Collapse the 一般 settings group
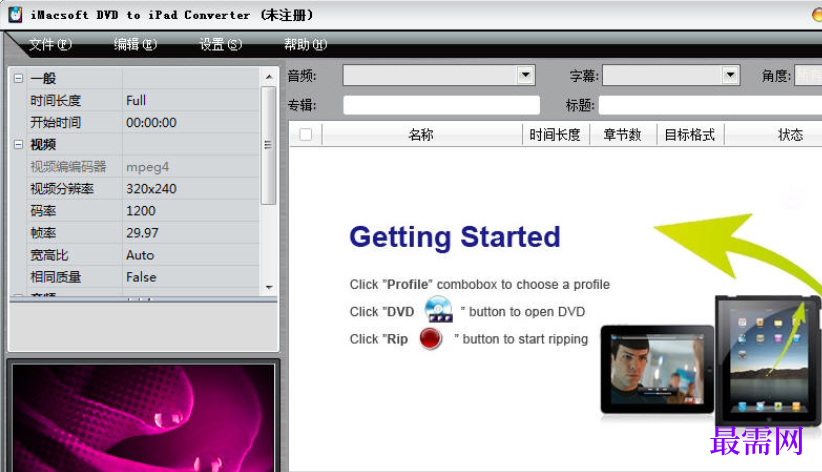822x472 pixels. 18,78
